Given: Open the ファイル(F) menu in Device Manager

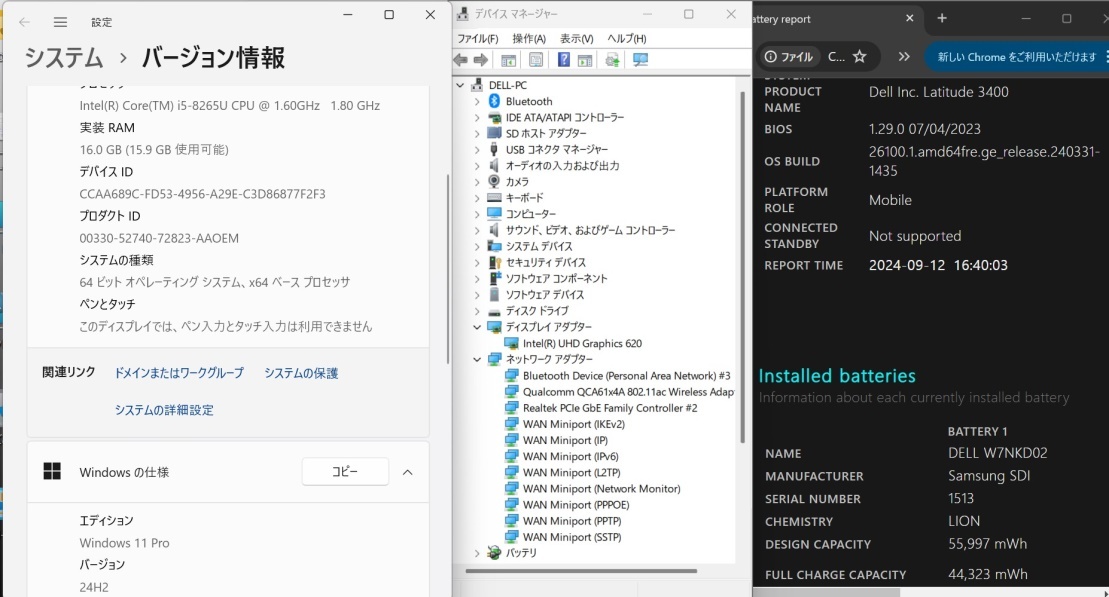Looking at the screenshot, I should click(477, 38).
